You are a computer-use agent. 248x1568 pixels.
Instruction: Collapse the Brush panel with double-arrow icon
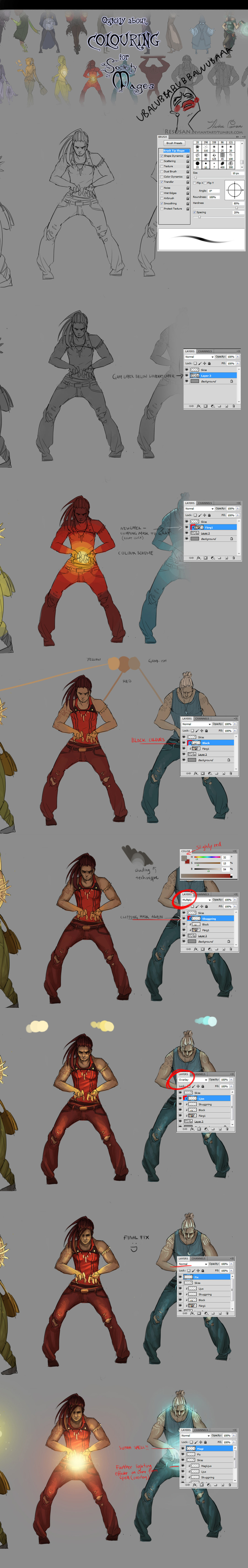(237, 137)
